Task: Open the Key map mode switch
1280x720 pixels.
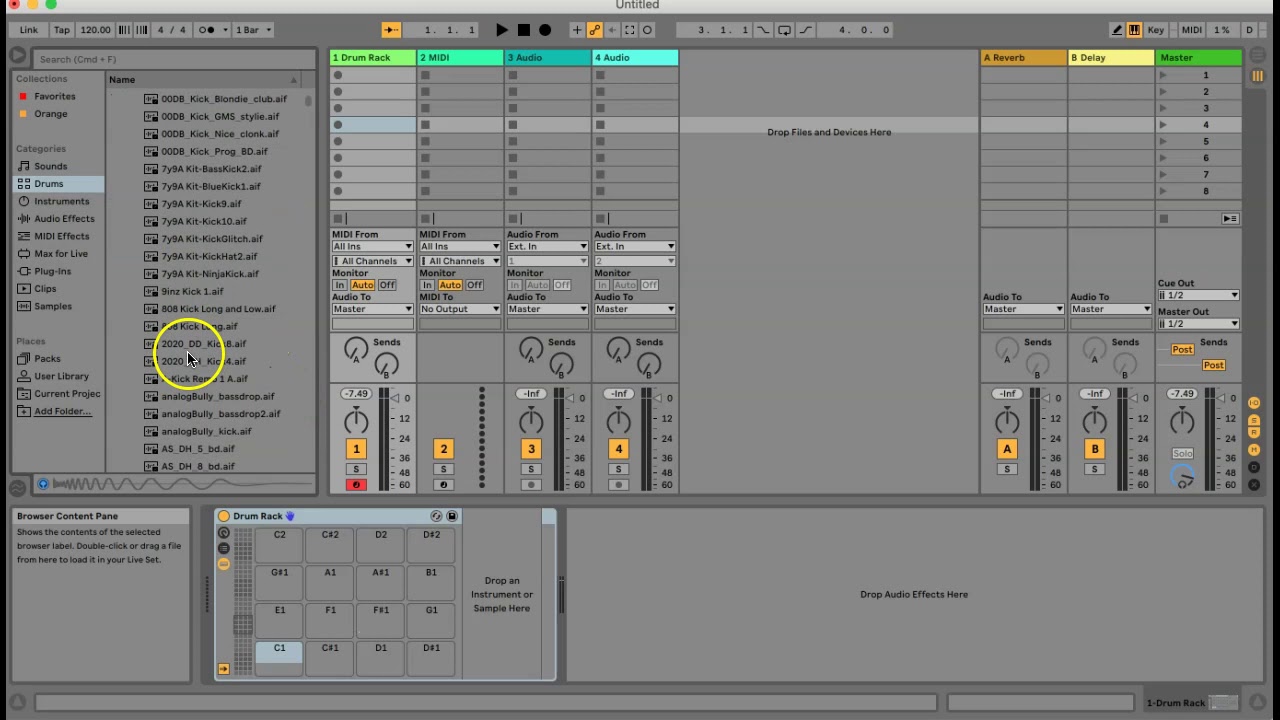Action: point(1156,30)
